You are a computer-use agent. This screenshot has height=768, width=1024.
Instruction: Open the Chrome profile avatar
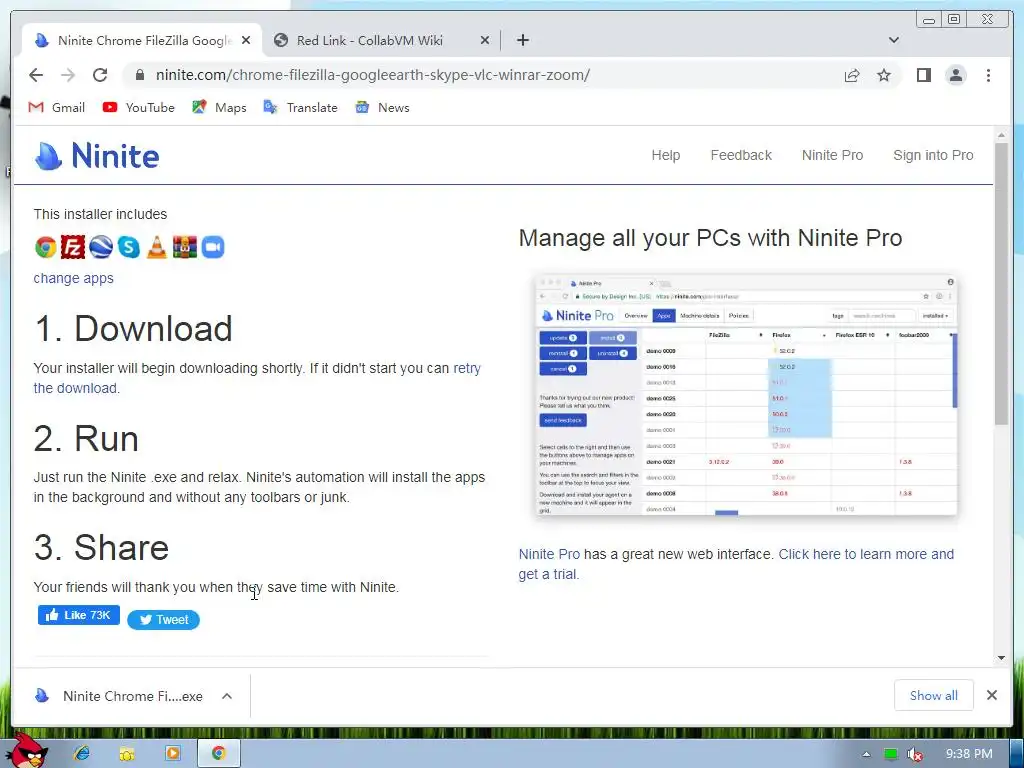click(956, 75)
